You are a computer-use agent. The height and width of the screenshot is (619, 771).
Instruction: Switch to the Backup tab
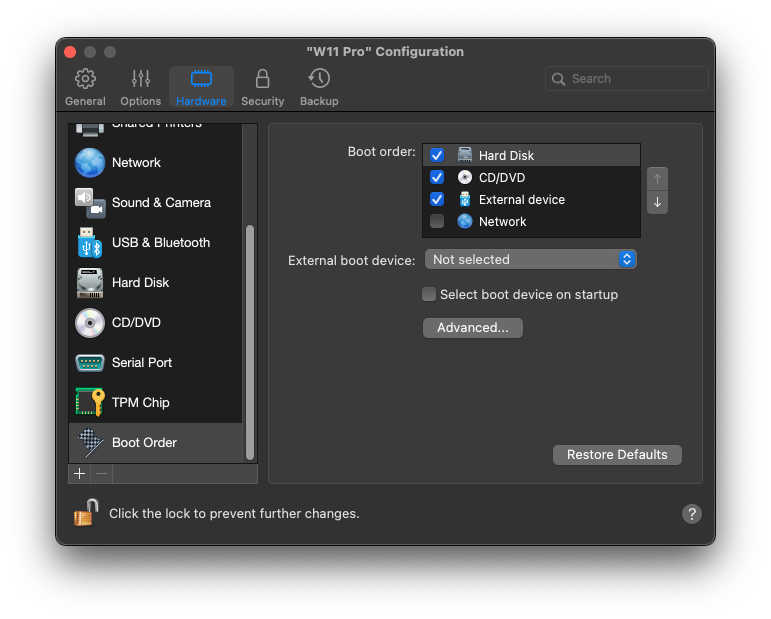click(x=319, y=87)
